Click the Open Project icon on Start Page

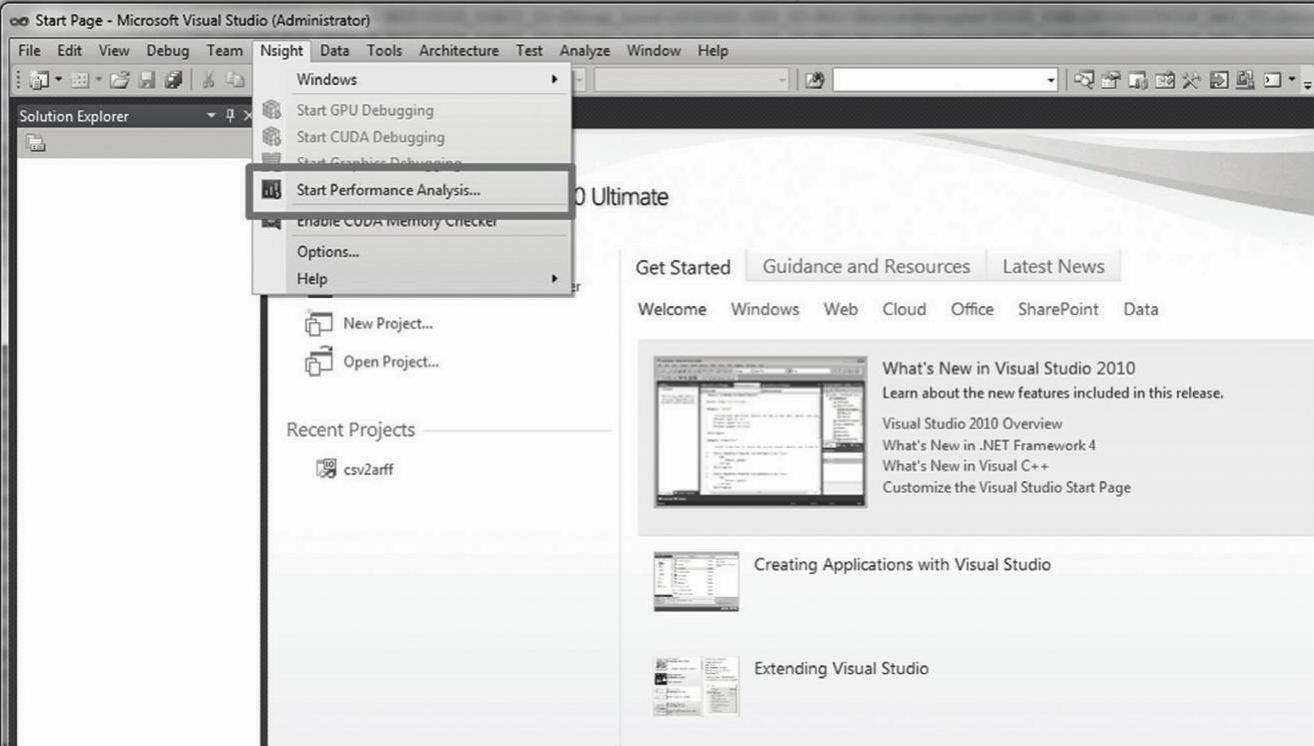click(x=319, y=362)
